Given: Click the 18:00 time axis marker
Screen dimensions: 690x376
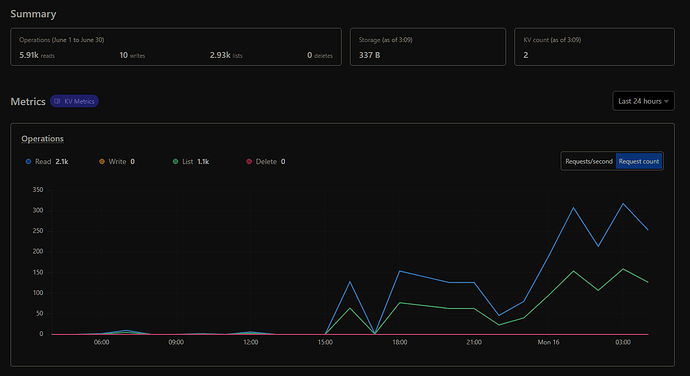Looking at the screenshot, I should [400, 342].
